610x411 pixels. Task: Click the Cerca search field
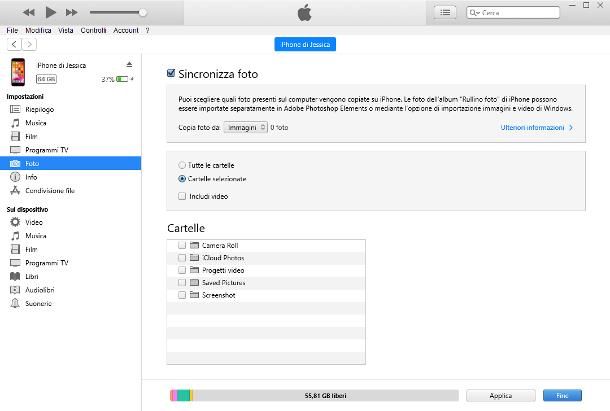pos(513,12)
